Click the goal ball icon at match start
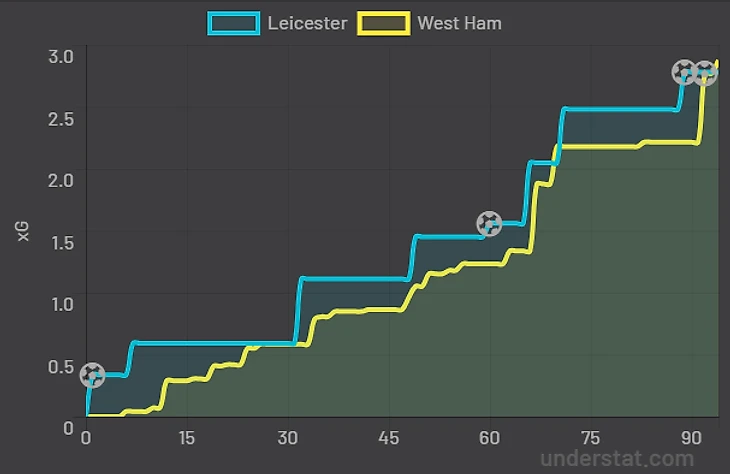Image resolution: width=730 pixels, height=474 pixels. pyautogui.click(x=92, y=375)
